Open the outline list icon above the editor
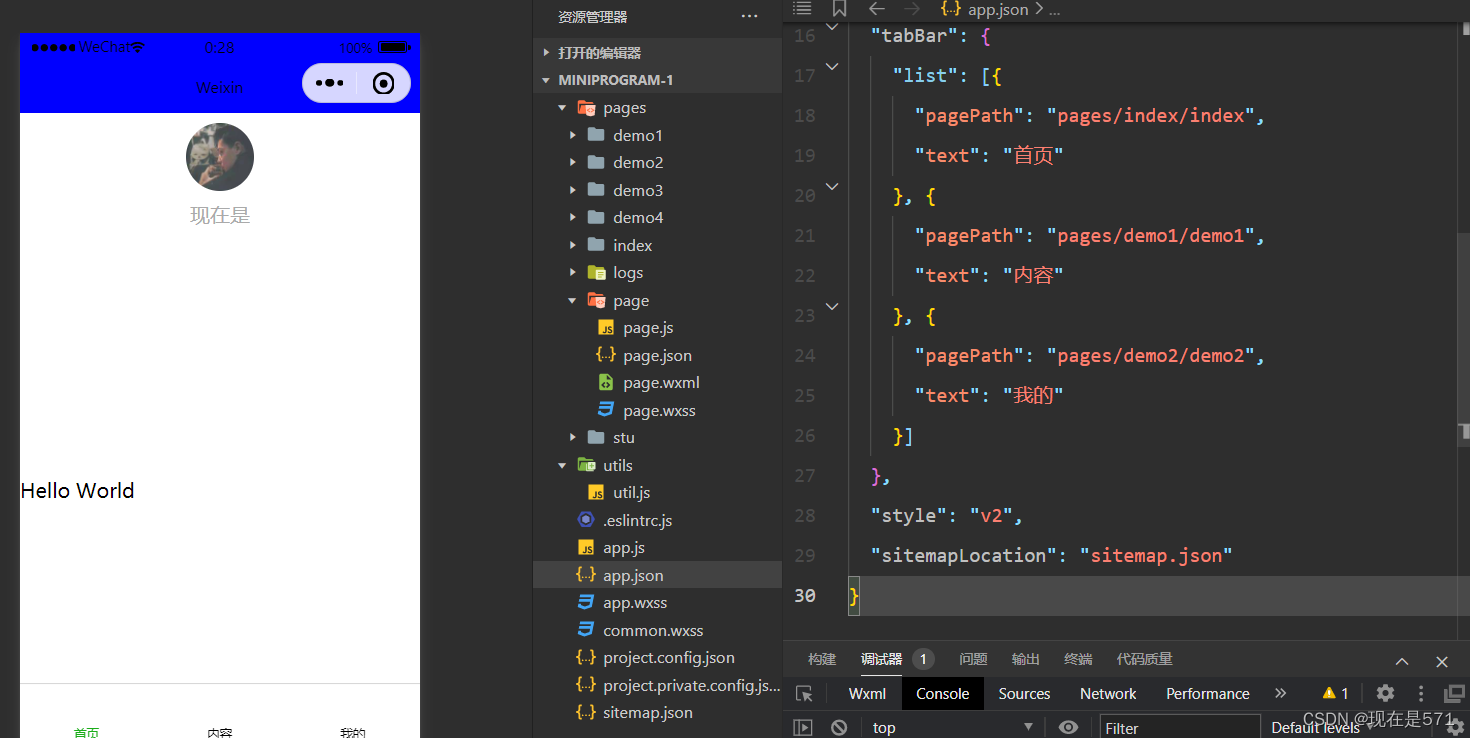This screenshot has height=738, width=1470. 802,9
